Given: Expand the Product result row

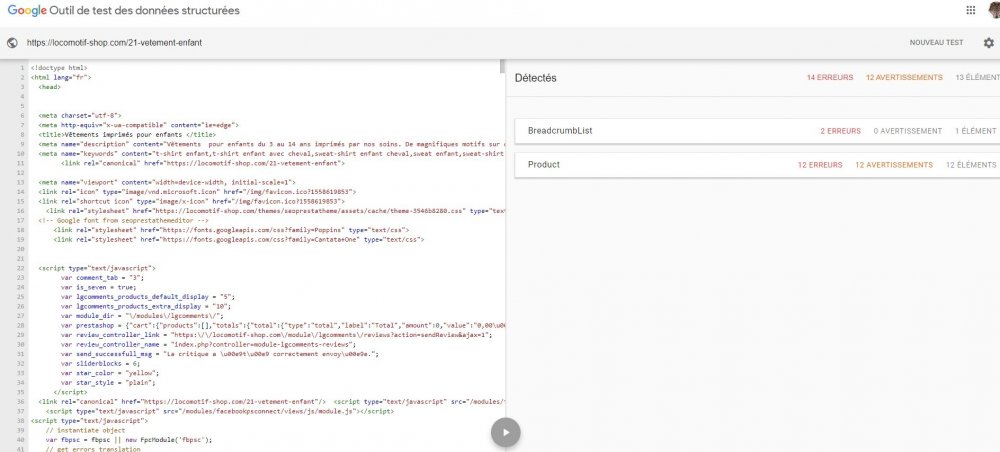Looking at the screenshot, I should tap(757, 164).
